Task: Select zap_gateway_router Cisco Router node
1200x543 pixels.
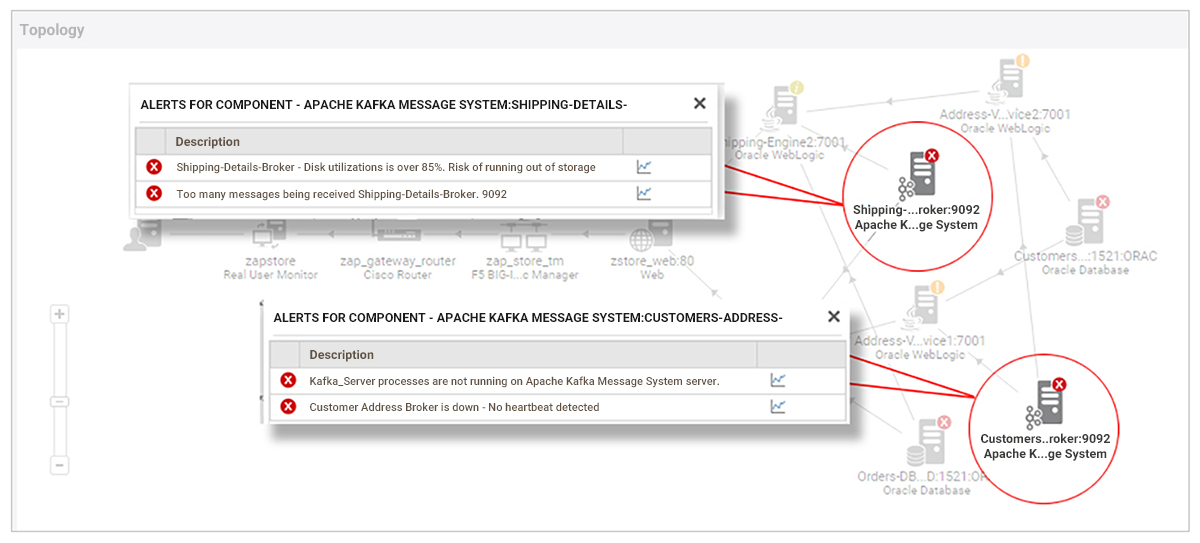Action: click(398, 233)
